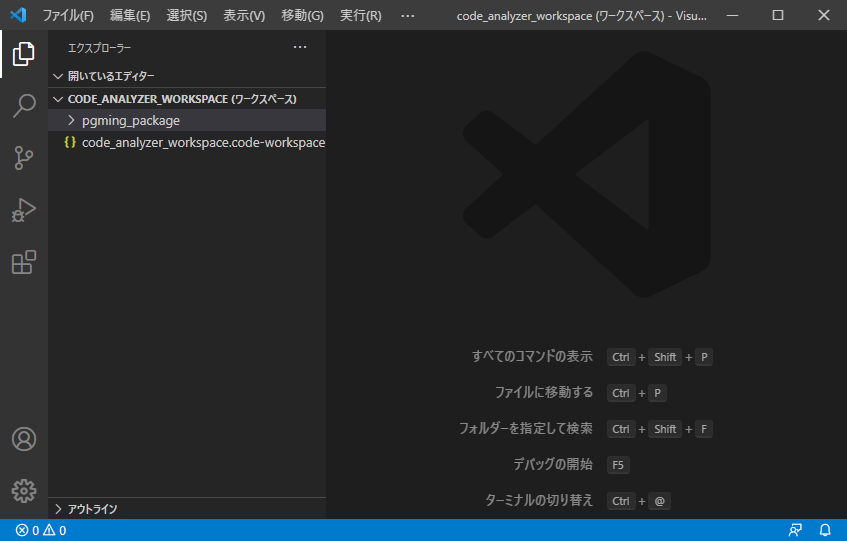Open the Source Control view icon
Image resolution: width=847 pixels, height=541 pixels.
click(x=24, y=158)
